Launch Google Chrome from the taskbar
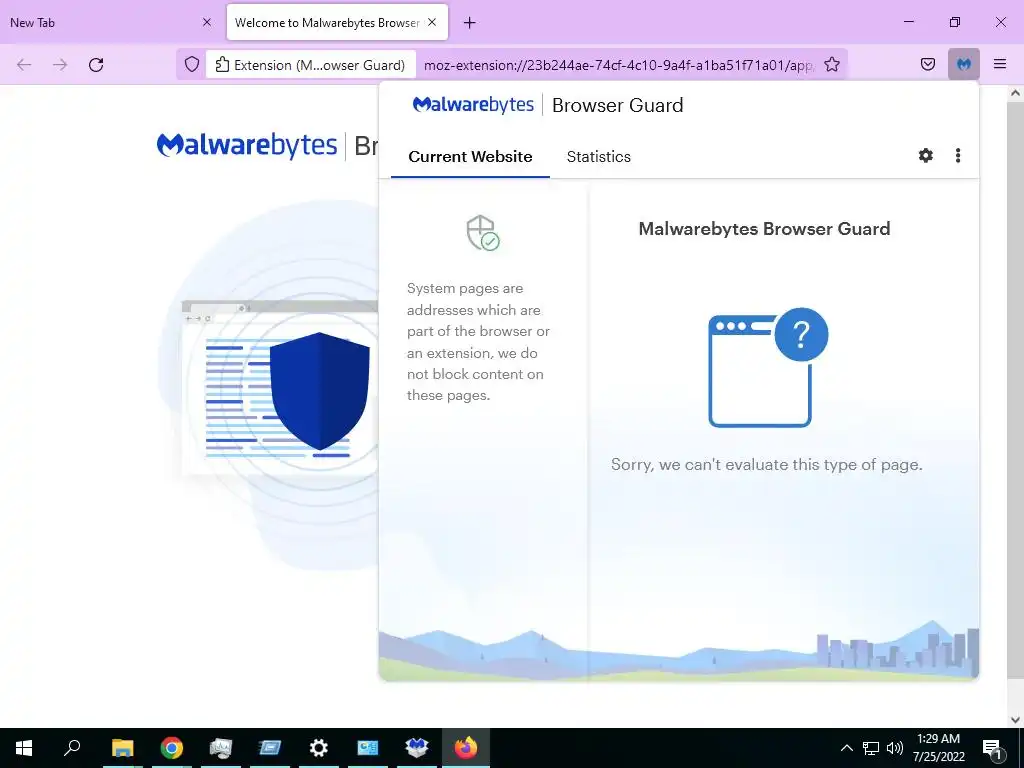This screenshot has height=768, width=1024. (171, 748)
